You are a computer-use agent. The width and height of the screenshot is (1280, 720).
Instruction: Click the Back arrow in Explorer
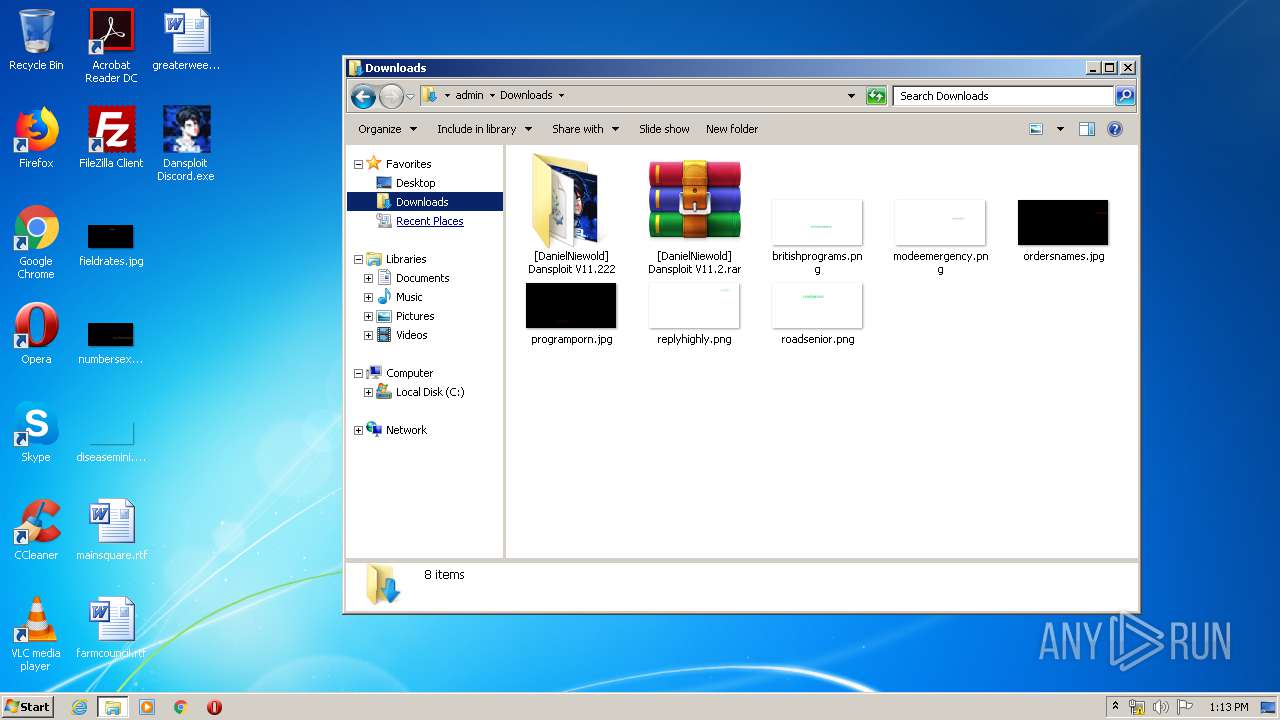pyautogui.click(x=363, y=96)
